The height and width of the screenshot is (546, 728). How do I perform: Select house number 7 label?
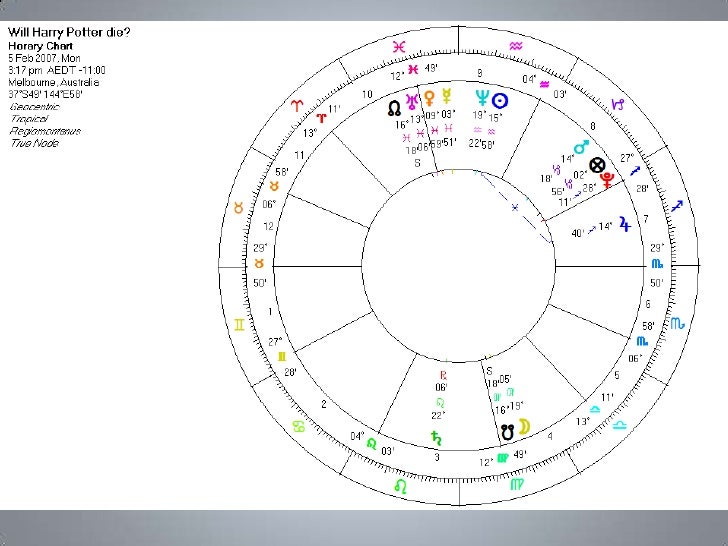[x=646, y=219]
